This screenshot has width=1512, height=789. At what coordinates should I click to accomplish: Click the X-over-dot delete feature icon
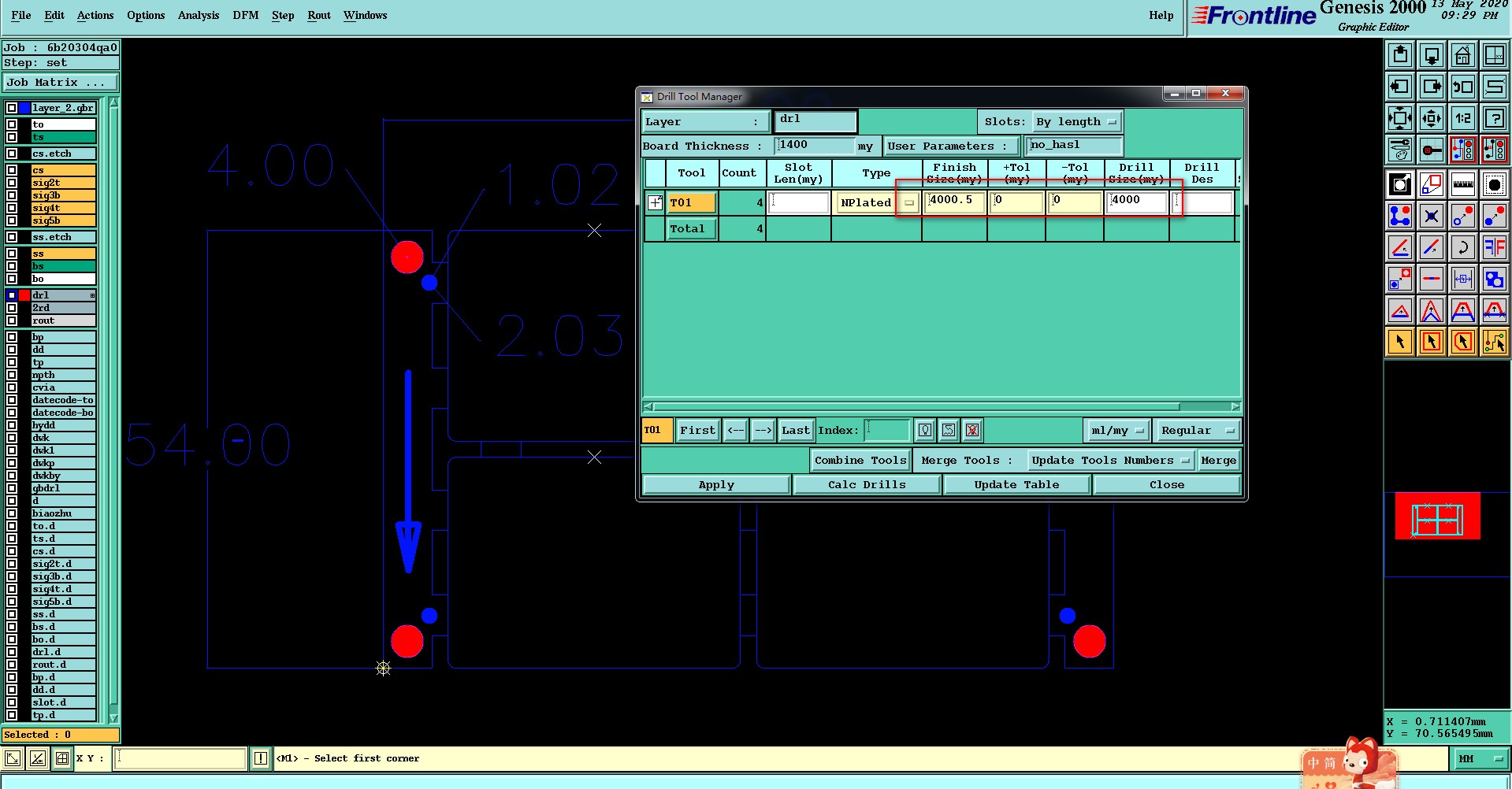tap(1432, 216)
